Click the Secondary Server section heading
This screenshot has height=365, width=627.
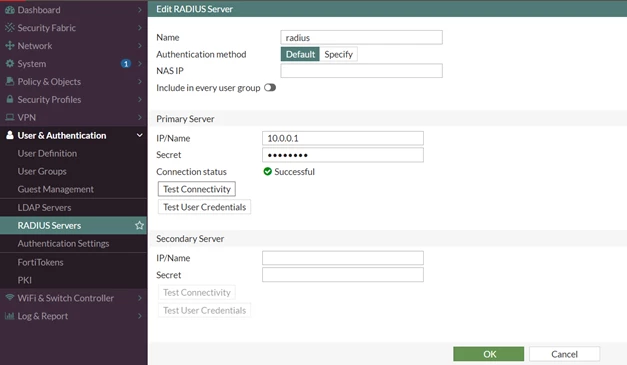[x=190, y=239]
